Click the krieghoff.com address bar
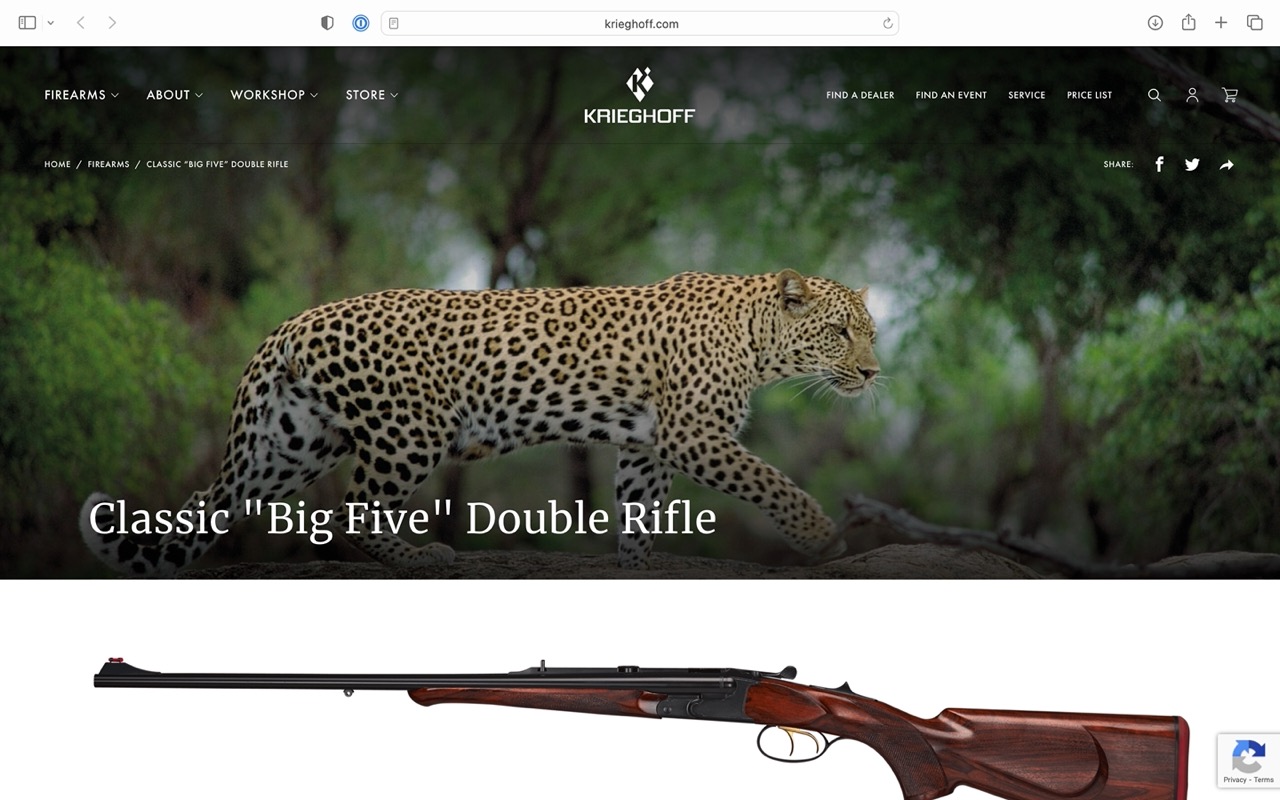1280x800 pixels. [640, 23]
